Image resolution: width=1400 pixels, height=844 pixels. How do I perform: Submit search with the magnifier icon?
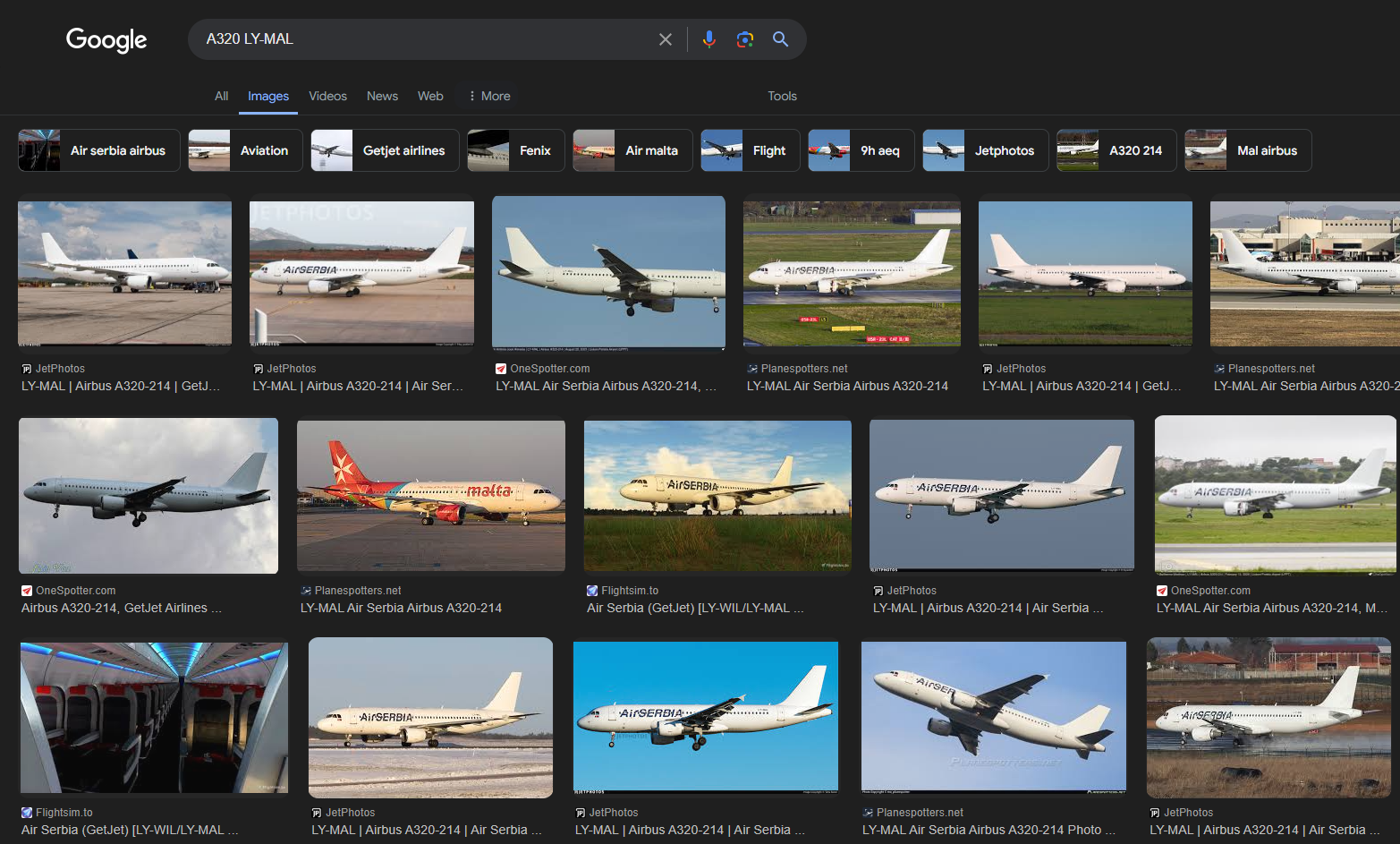tap(780, 39)
